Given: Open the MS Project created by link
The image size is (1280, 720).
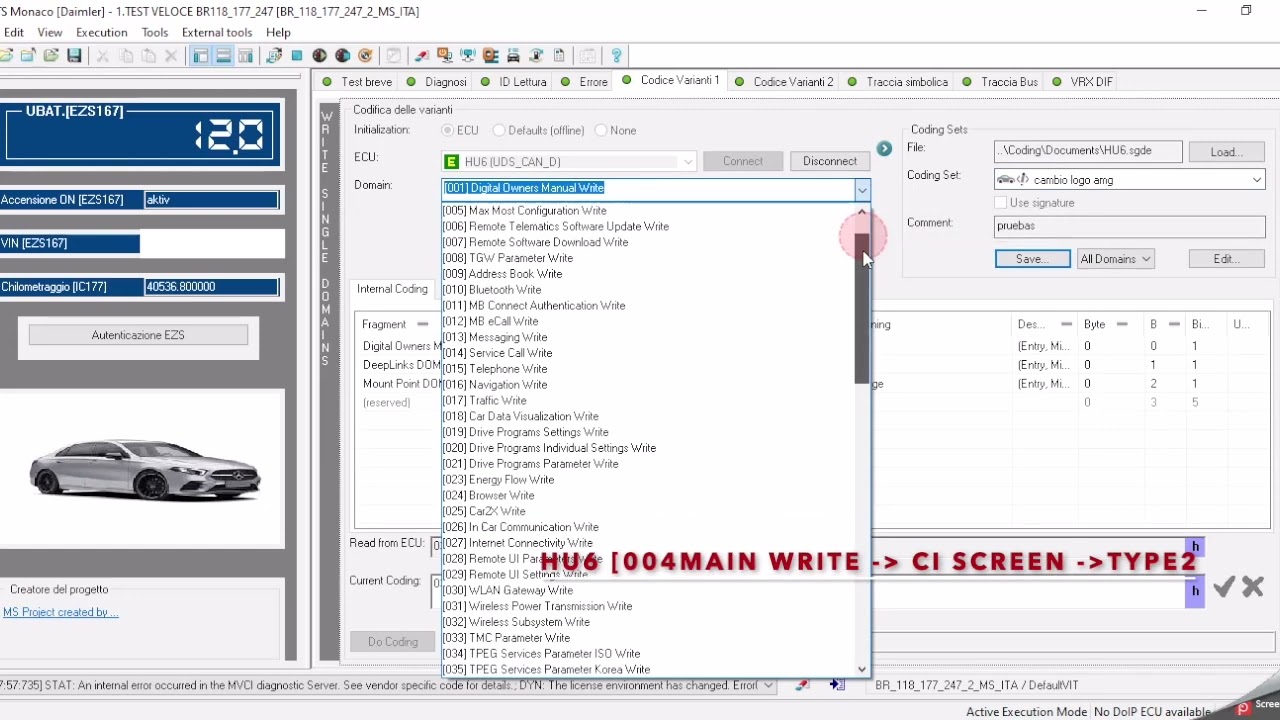Looking at the screenshot, I should 60,612.
